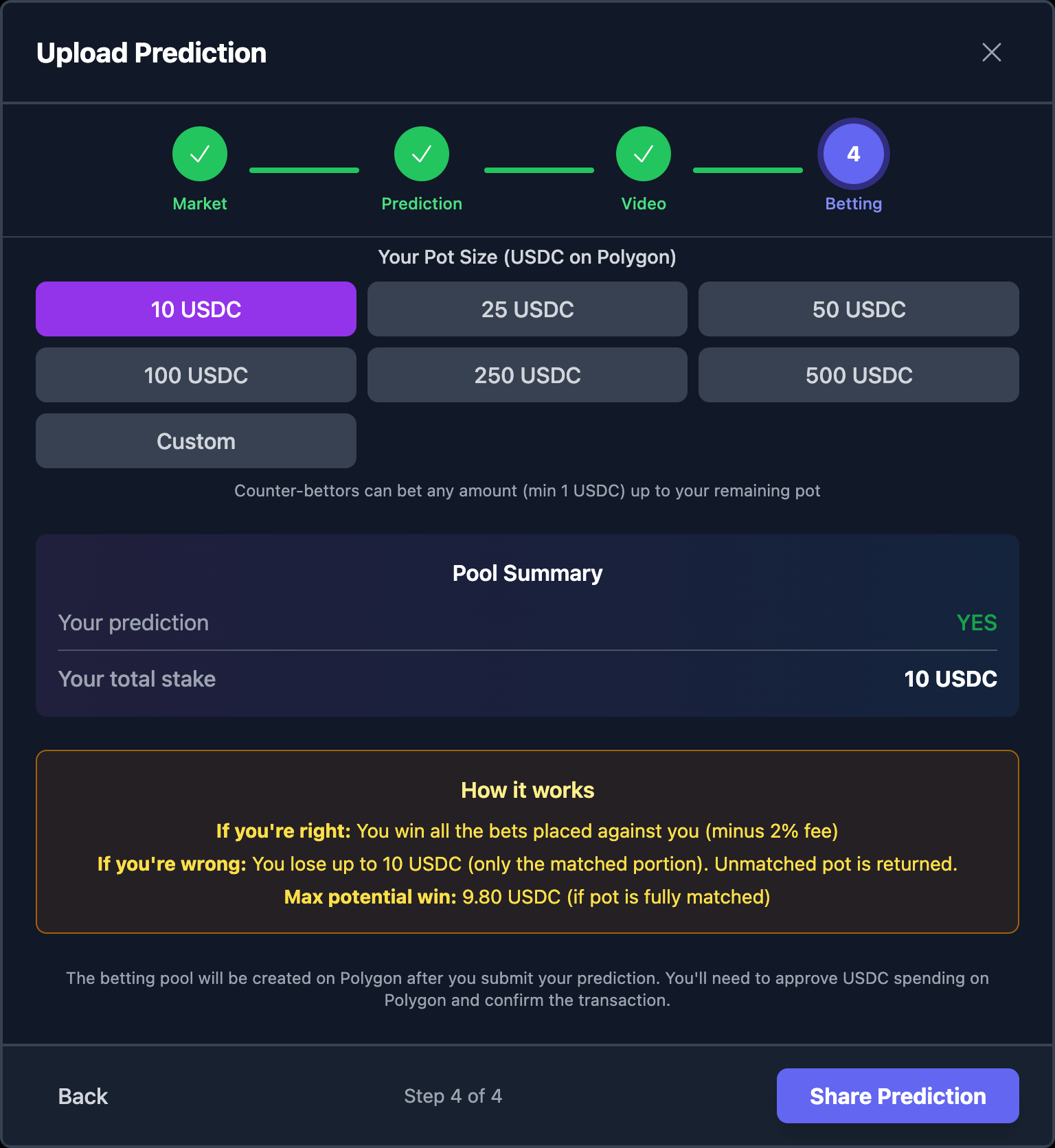Close the Upload Prediction dialog
Image resolution: width=1055 pixels, height=1148 pixels.
991,52
